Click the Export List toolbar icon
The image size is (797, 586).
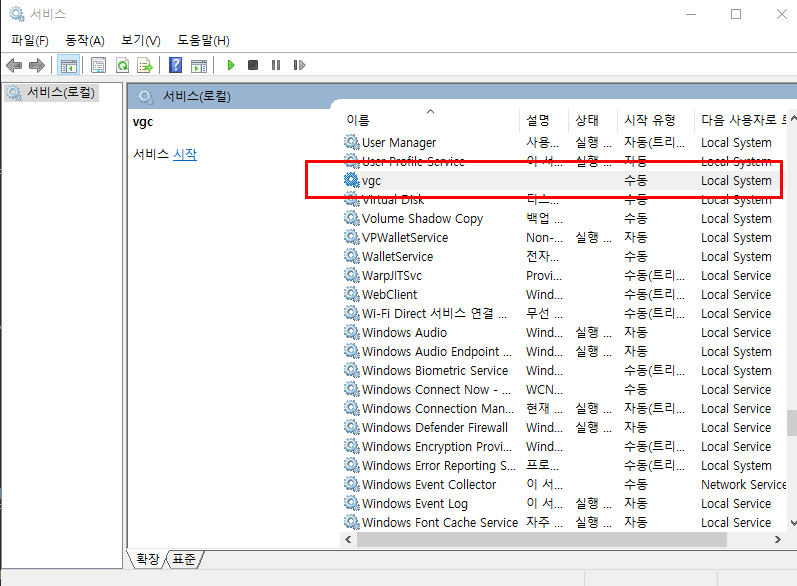[x=144, y=65]
